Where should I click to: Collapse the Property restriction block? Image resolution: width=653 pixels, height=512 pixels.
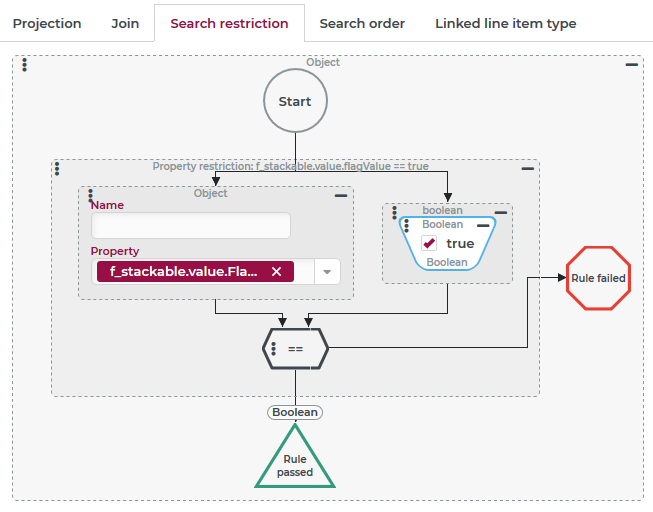point(527,169)
